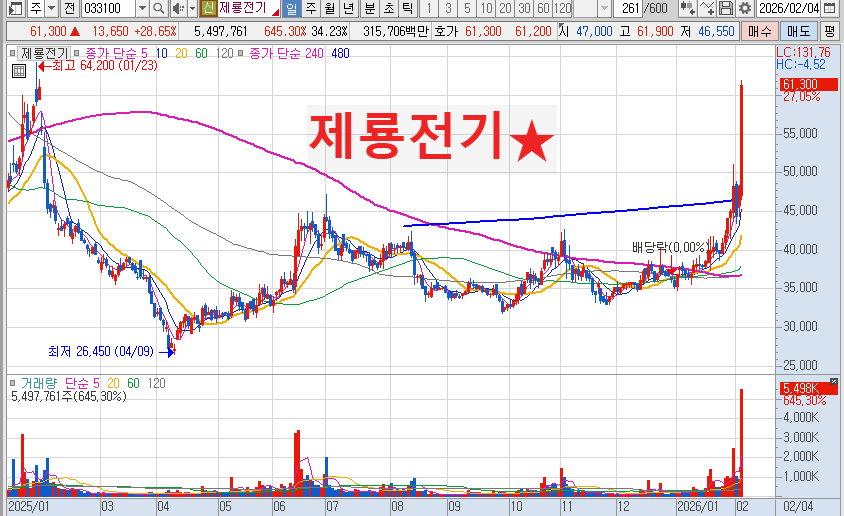
Task: Click the 2026/01 time axis label
Action: click(x=698, y=506)
